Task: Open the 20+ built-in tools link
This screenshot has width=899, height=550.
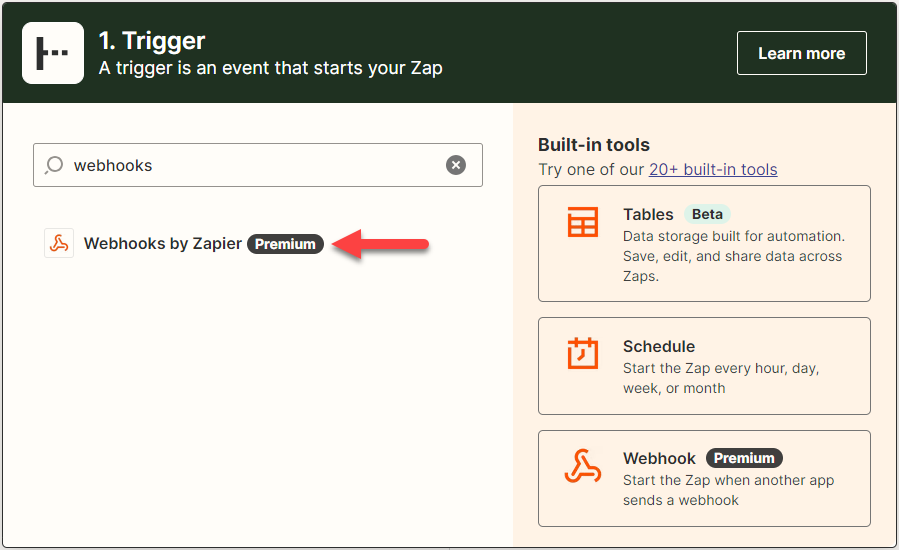Action: click(713, 170)
